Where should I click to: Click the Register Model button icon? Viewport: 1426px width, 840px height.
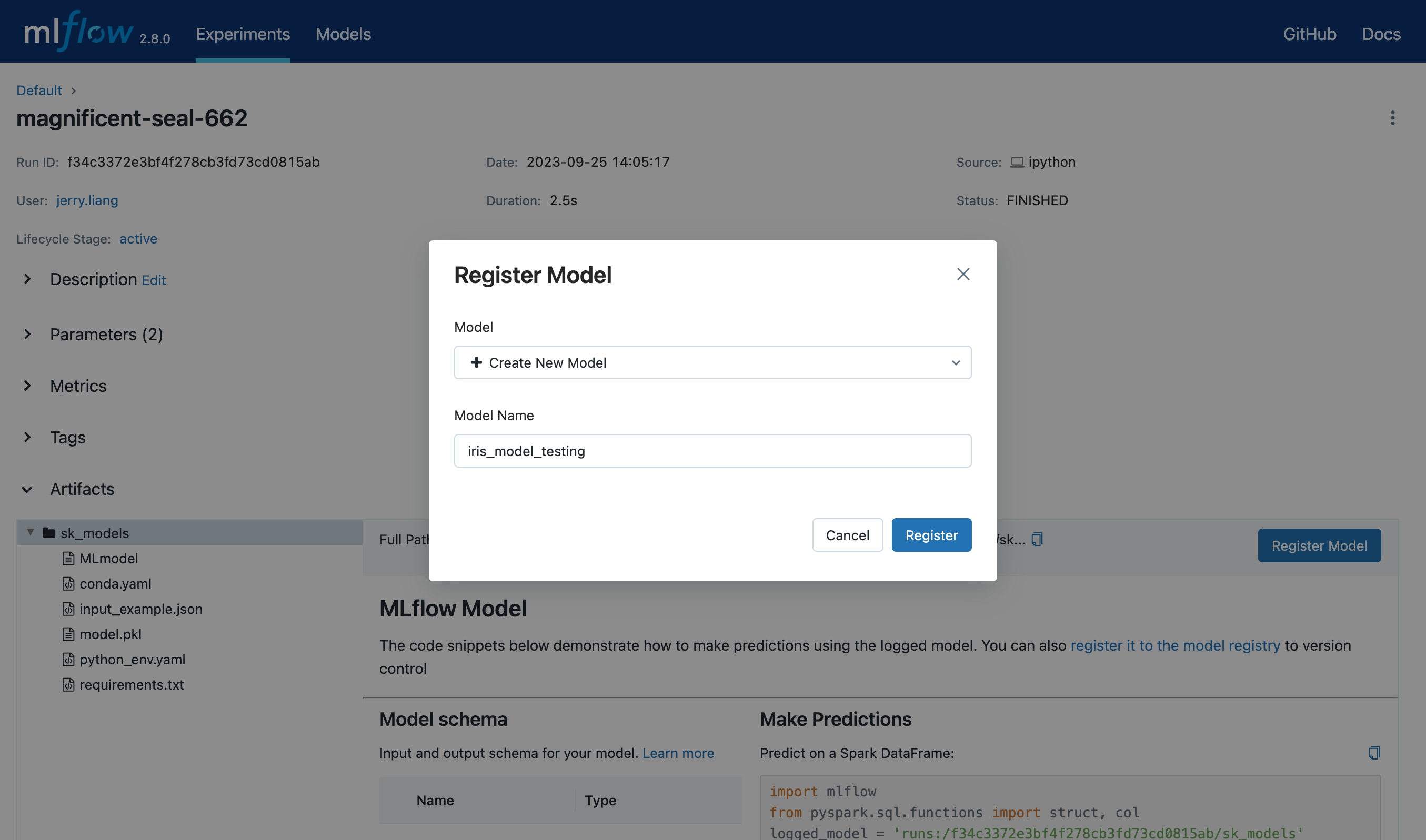[931, 534]
